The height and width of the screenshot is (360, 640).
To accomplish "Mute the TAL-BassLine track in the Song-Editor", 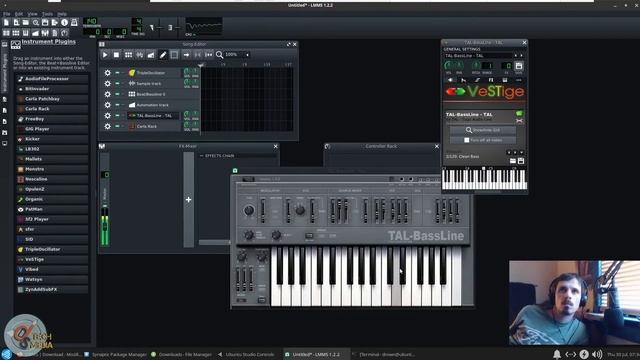I will [118, 116].
